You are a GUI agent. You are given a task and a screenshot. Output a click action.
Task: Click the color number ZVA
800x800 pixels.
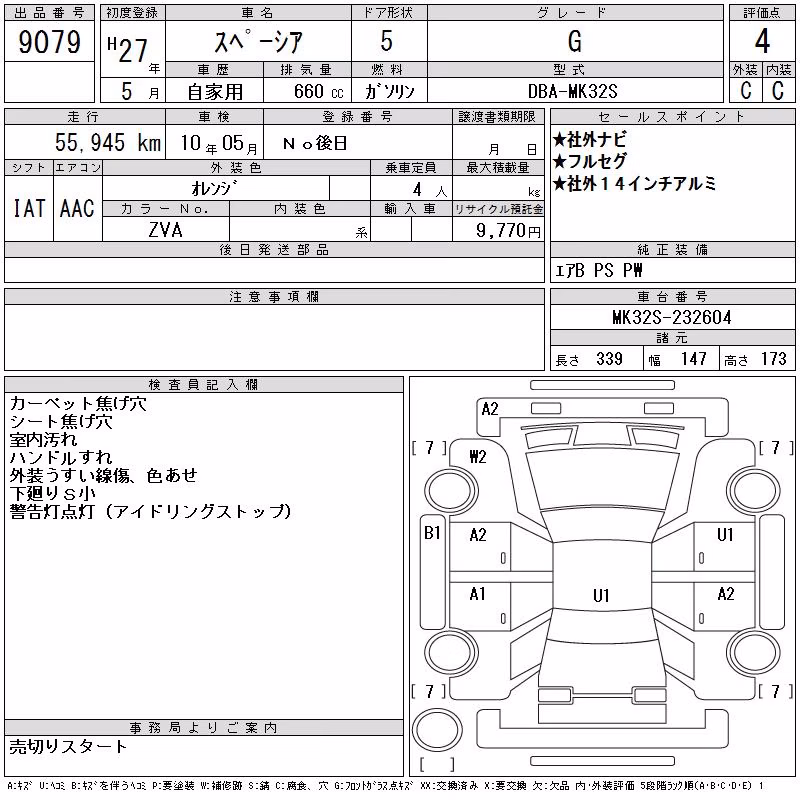[165, 230]
